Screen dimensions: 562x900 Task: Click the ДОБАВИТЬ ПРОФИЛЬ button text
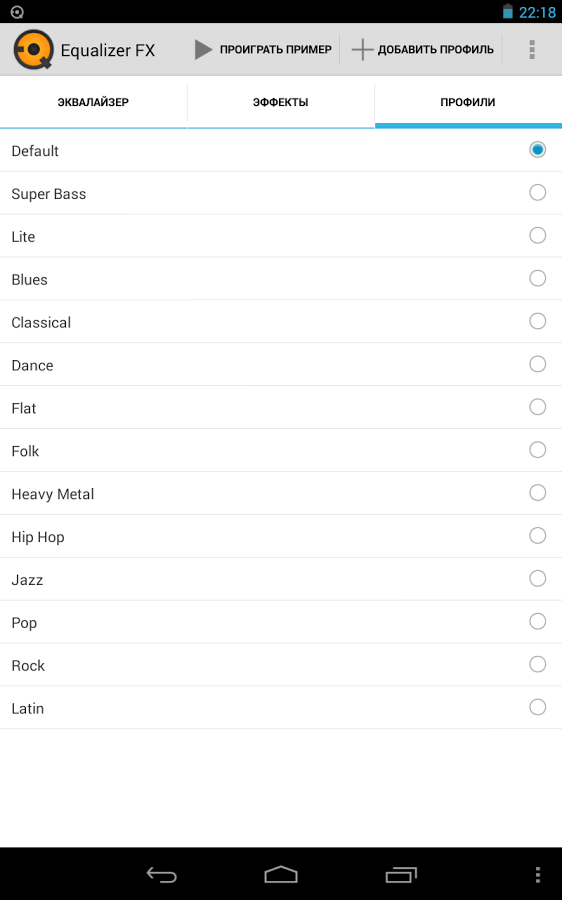click(x=436, y=50)
